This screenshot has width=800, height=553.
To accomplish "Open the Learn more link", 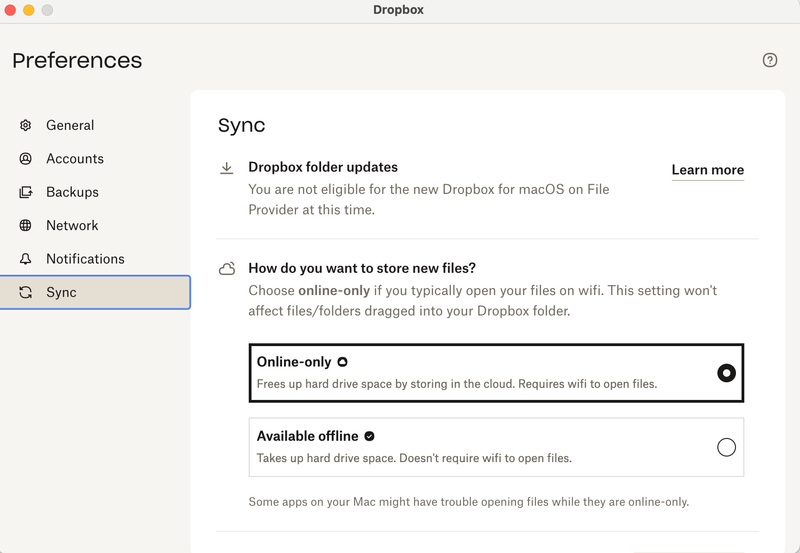I will click(707, 170).
